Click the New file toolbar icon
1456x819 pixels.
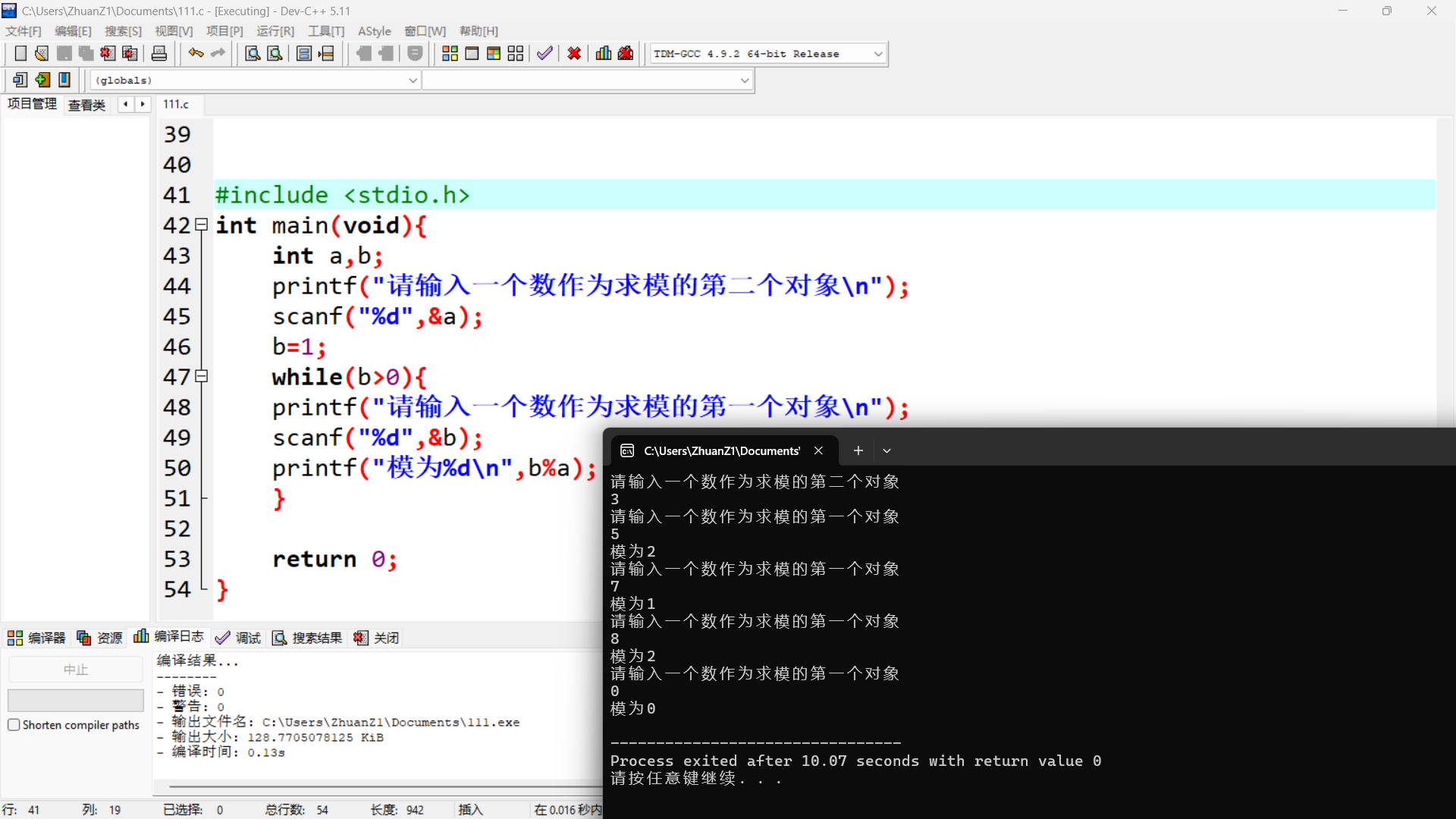(20, 54)
